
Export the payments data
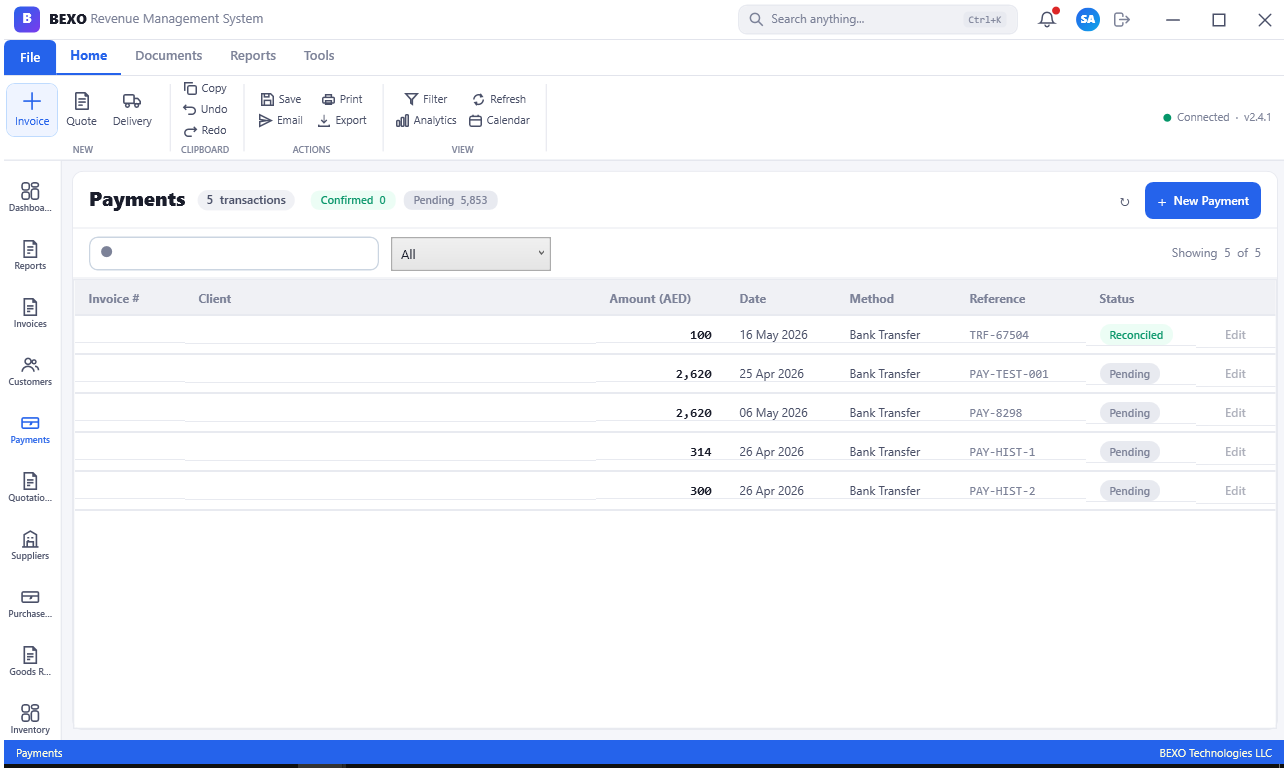tap(343, 120)
